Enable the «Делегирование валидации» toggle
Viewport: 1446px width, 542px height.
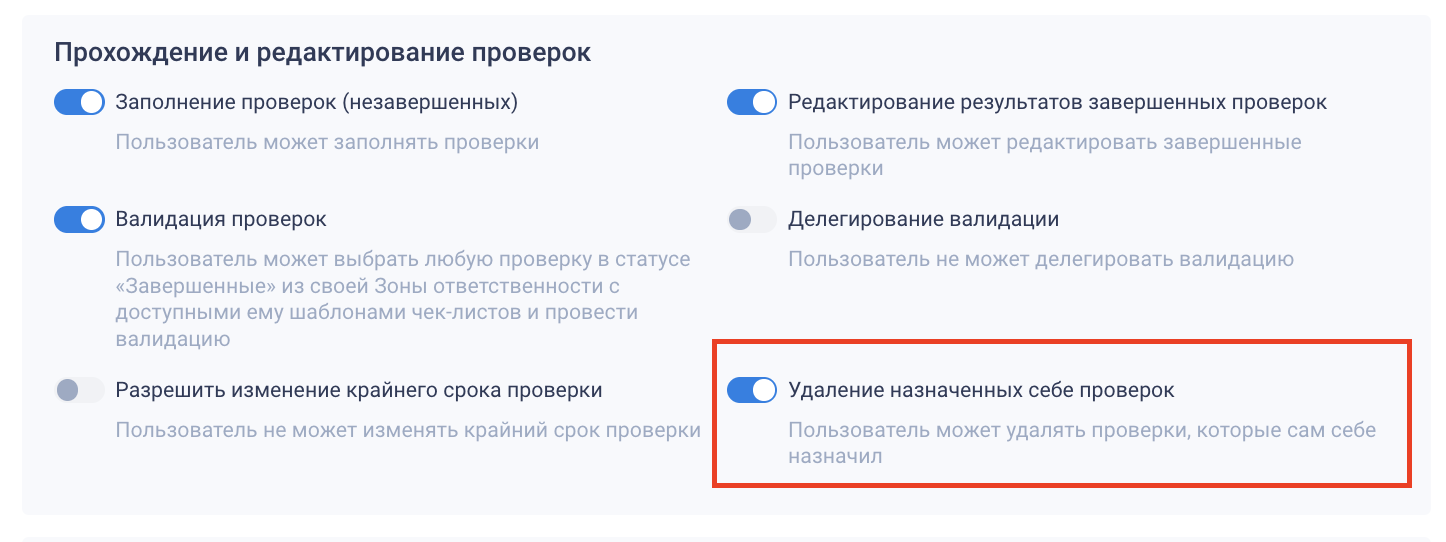[x=752, y=219]
